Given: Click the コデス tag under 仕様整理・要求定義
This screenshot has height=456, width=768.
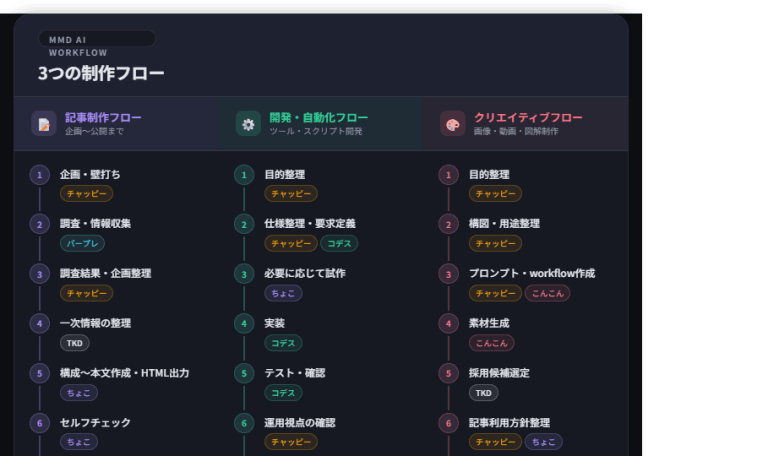Looking at the screenshot, I should [x=339, y=243].
